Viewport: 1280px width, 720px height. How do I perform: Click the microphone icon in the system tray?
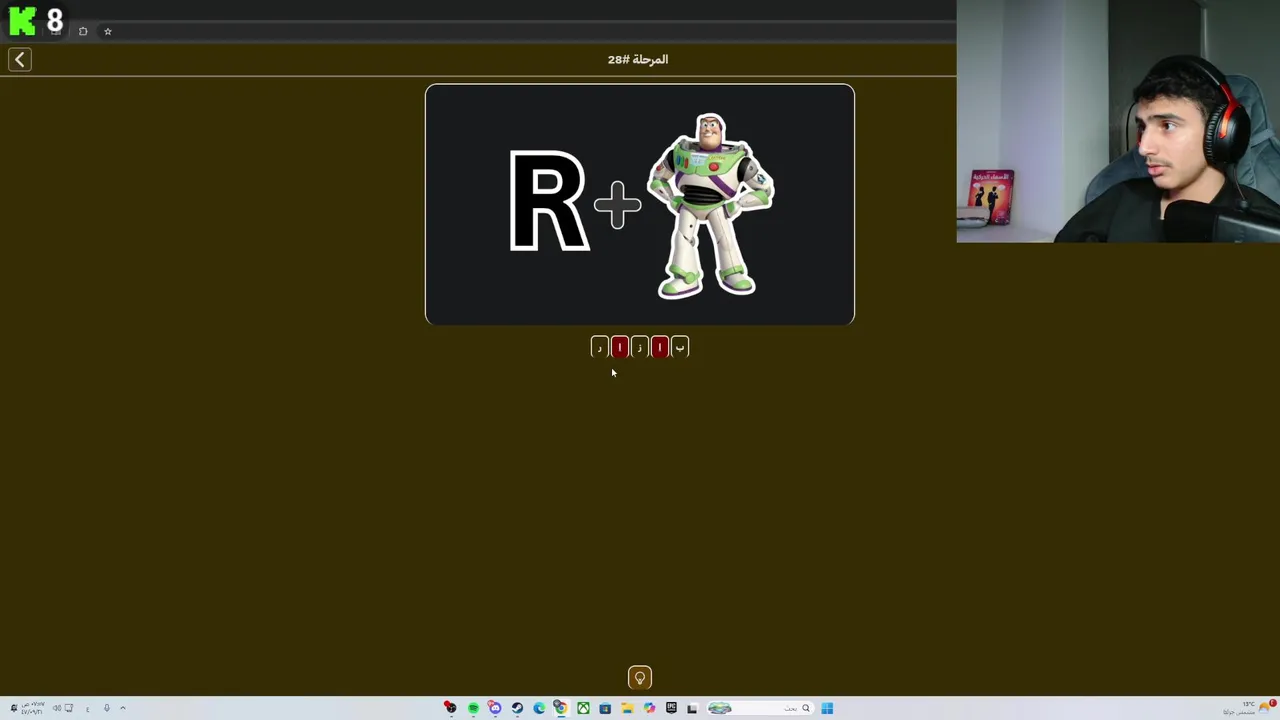106,708
